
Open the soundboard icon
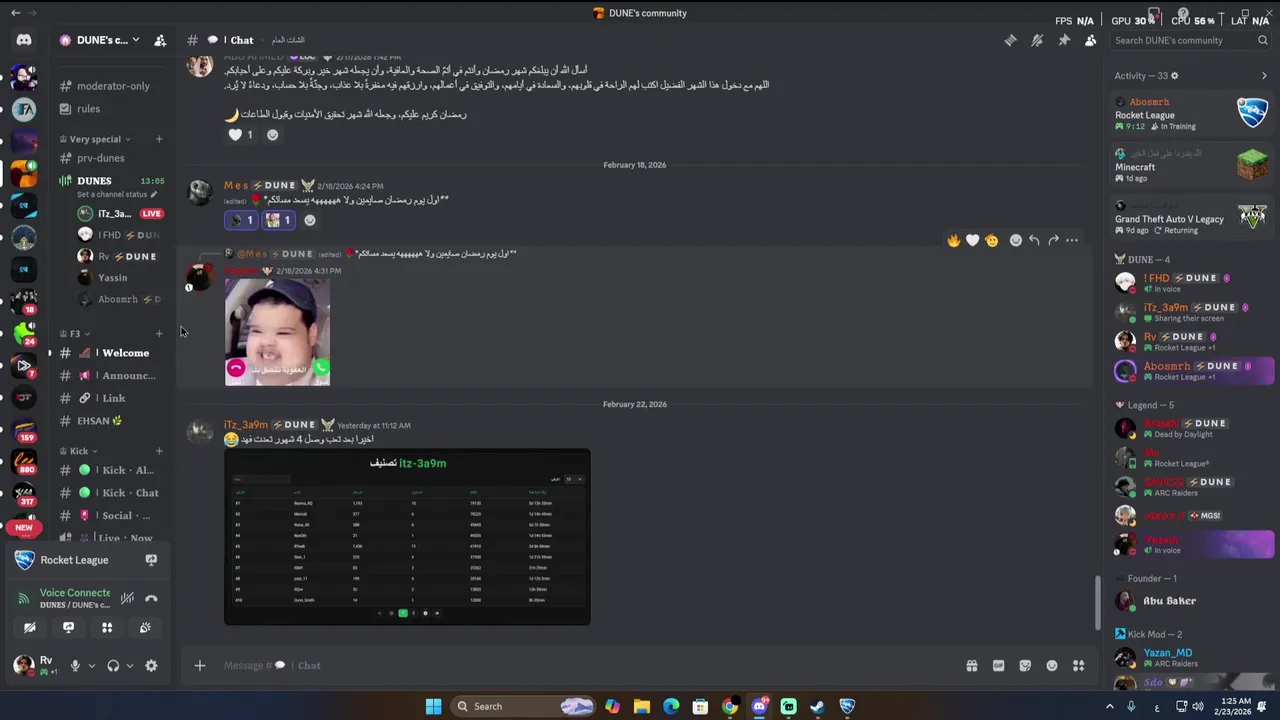145,628
